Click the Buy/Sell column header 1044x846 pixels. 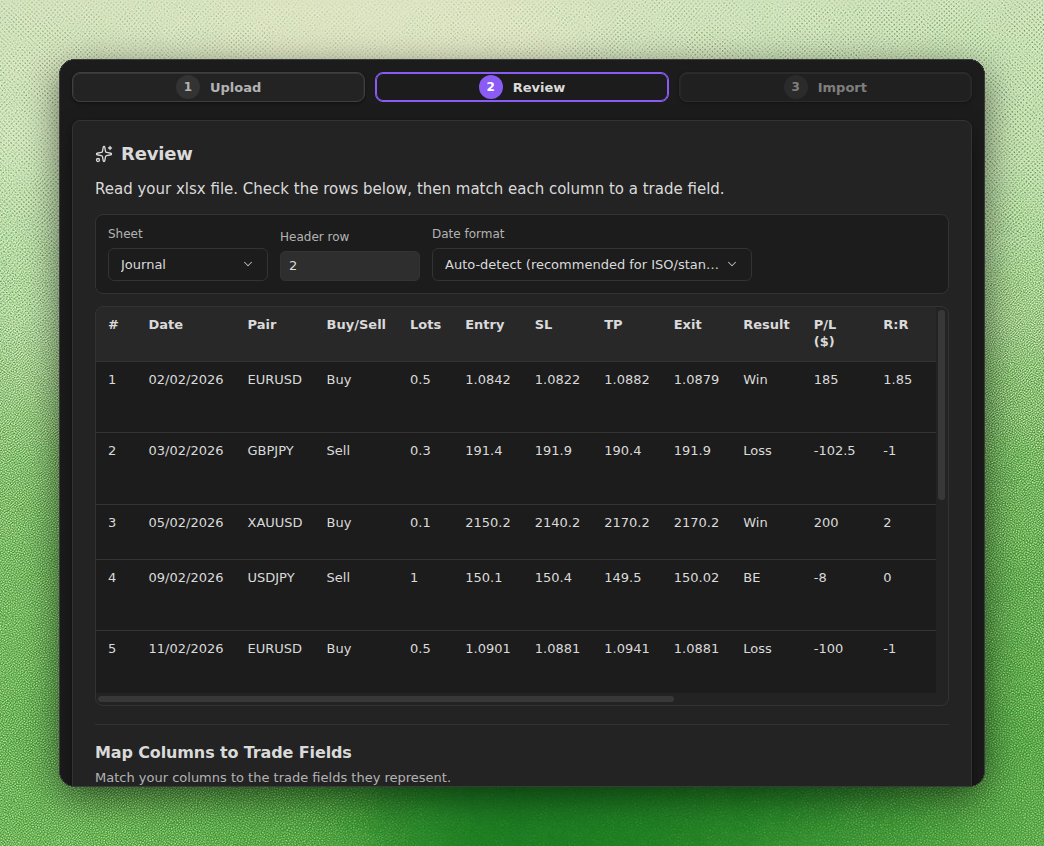pos(356,325)
